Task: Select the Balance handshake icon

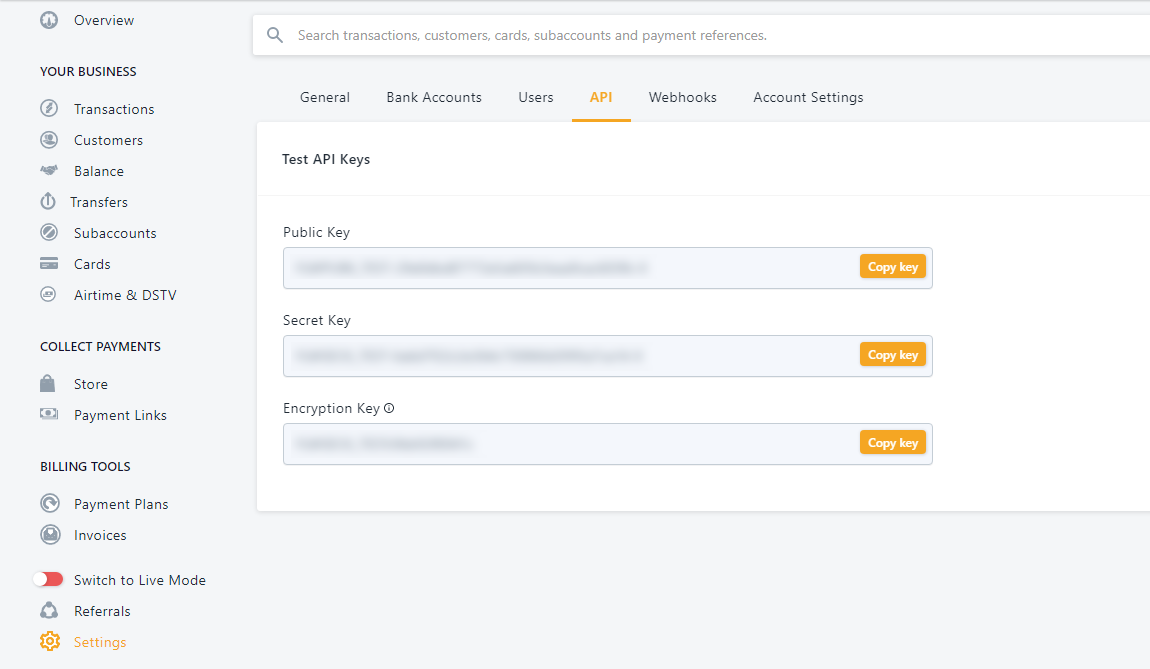Action: [x=49, y=171]
